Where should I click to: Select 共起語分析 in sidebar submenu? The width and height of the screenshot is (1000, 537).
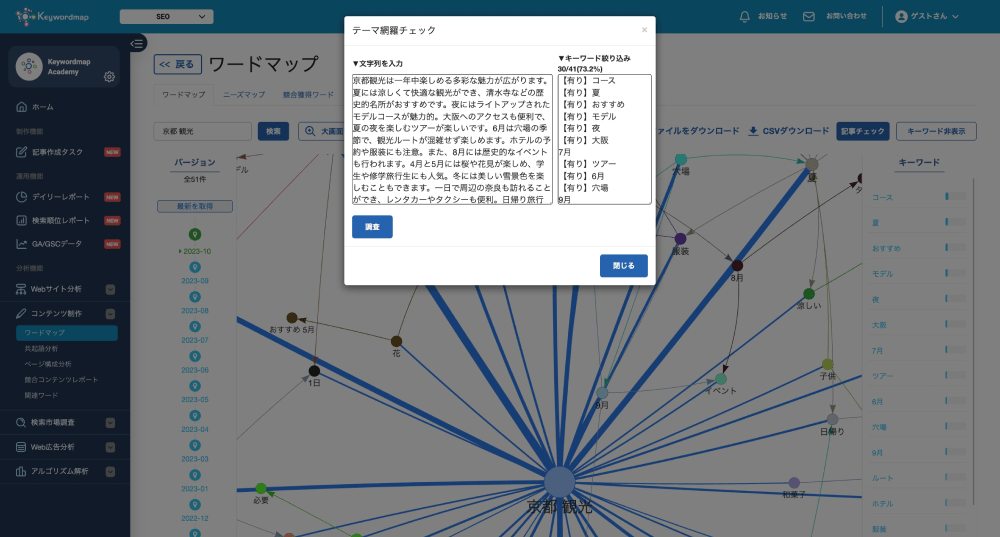pos(41,349)
